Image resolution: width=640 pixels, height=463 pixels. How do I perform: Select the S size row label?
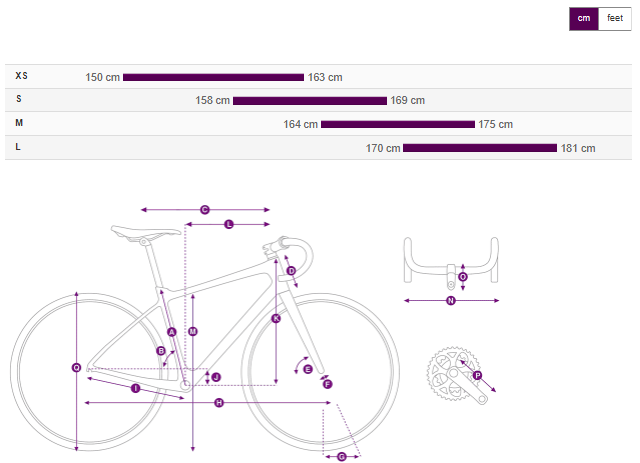coord(19,99)
